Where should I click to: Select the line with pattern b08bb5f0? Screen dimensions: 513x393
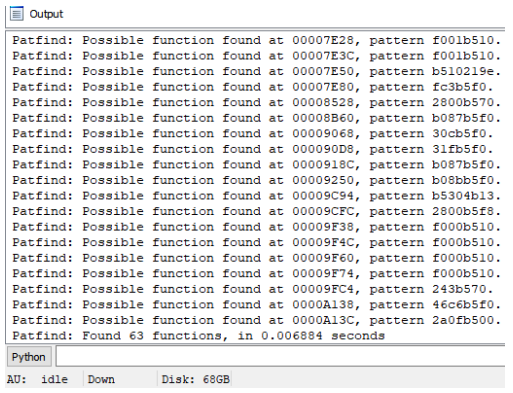point(256,180)
